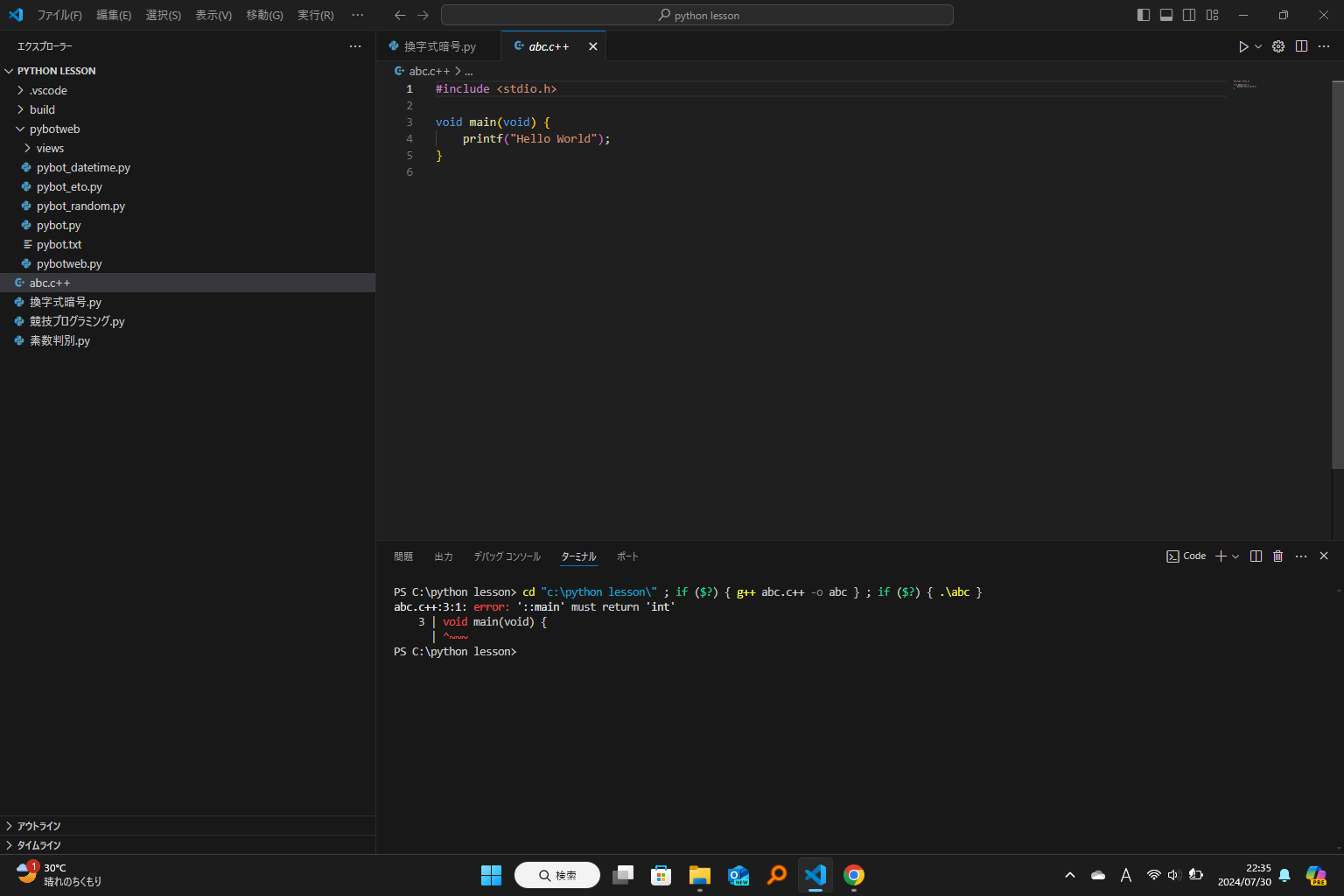
Task: Select the ターミナル panel tab
Action: coord(578,556)
